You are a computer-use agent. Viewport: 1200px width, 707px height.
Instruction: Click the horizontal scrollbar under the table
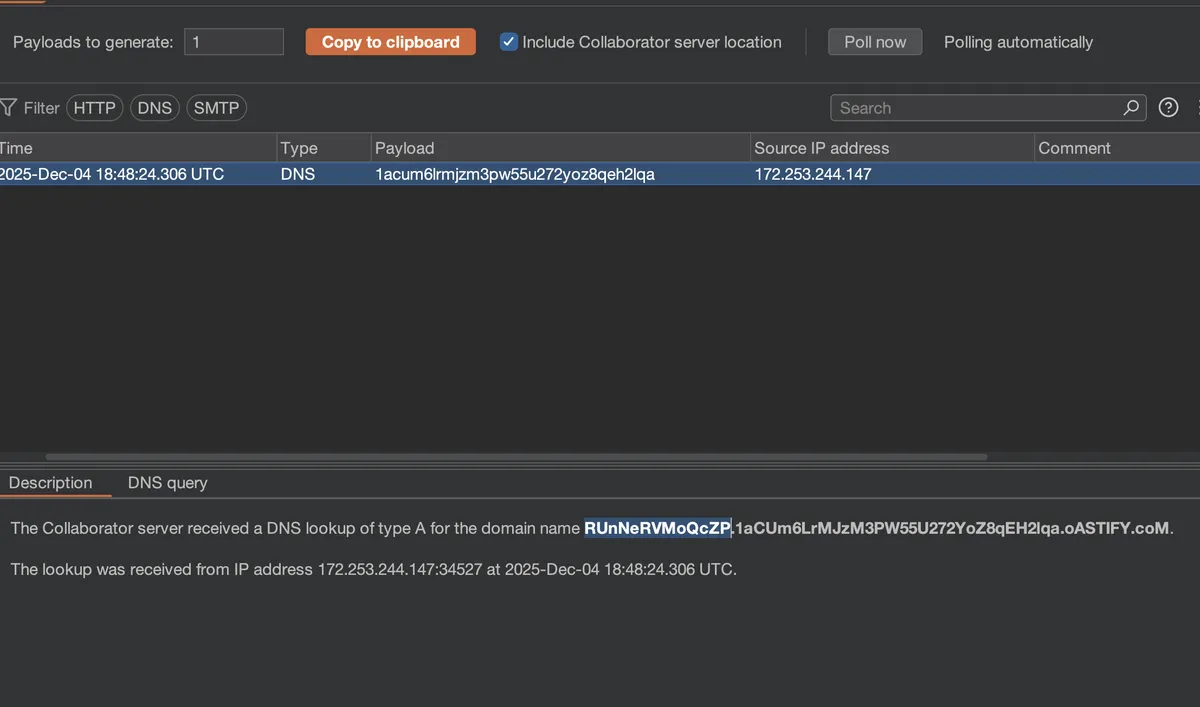(516, 457)
